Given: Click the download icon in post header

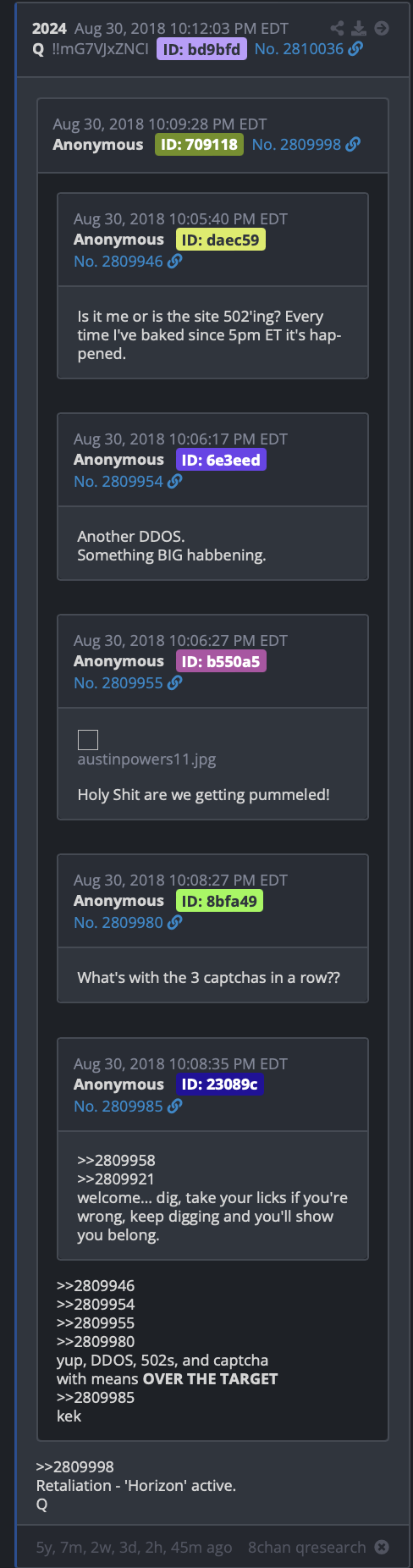Looking at the screenshot, I should tap(359, 28).
